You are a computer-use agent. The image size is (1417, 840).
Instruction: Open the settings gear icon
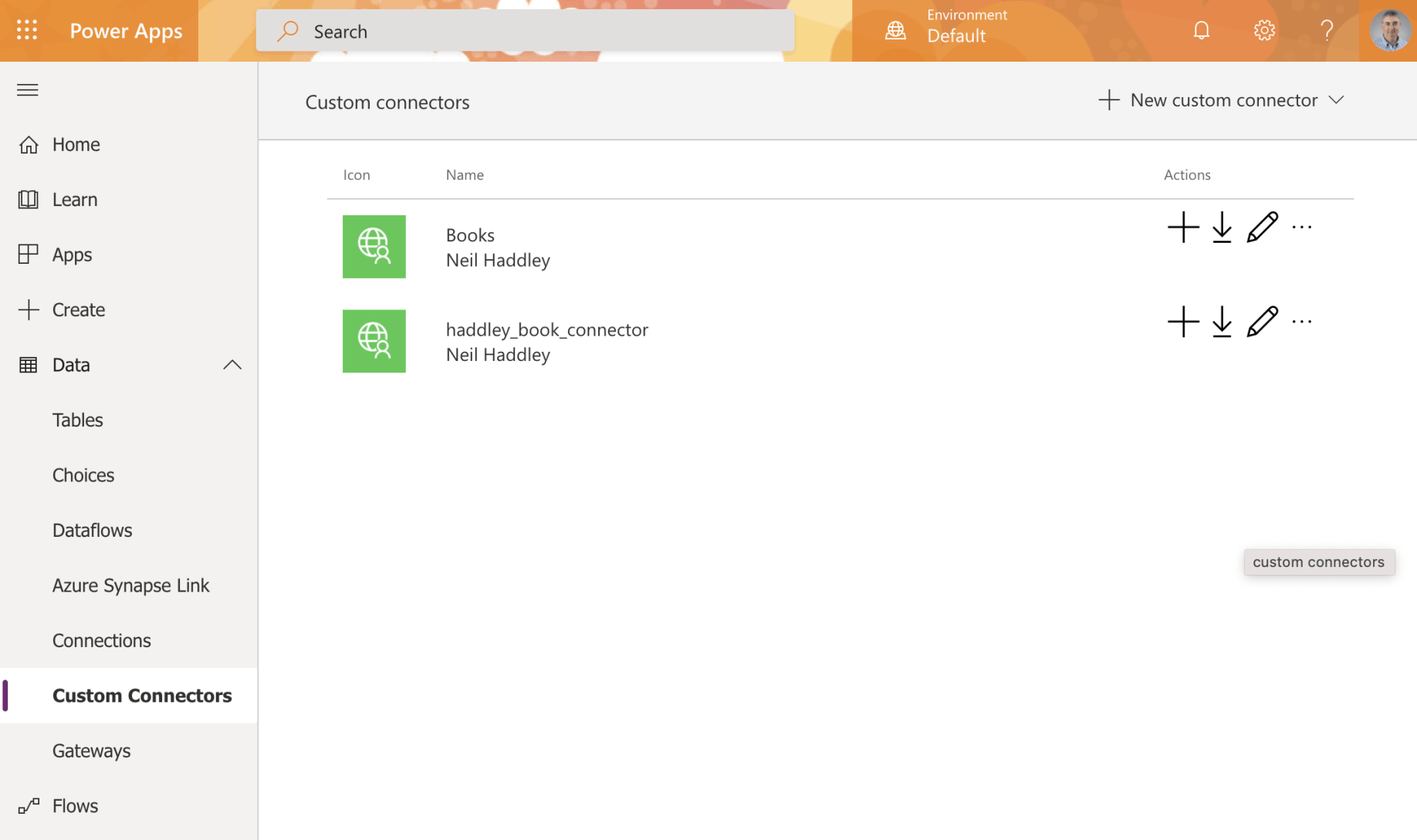[1263, 31]
